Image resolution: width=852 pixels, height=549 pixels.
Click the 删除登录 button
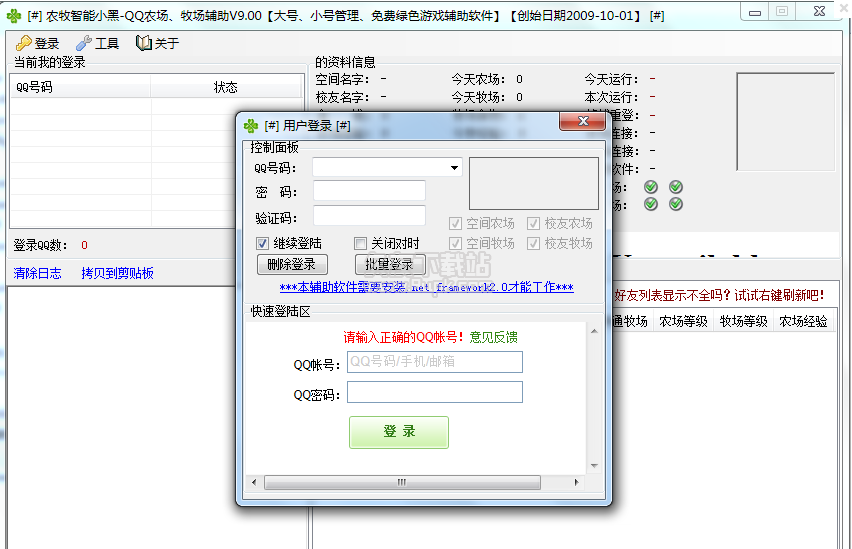click(292, 265)
